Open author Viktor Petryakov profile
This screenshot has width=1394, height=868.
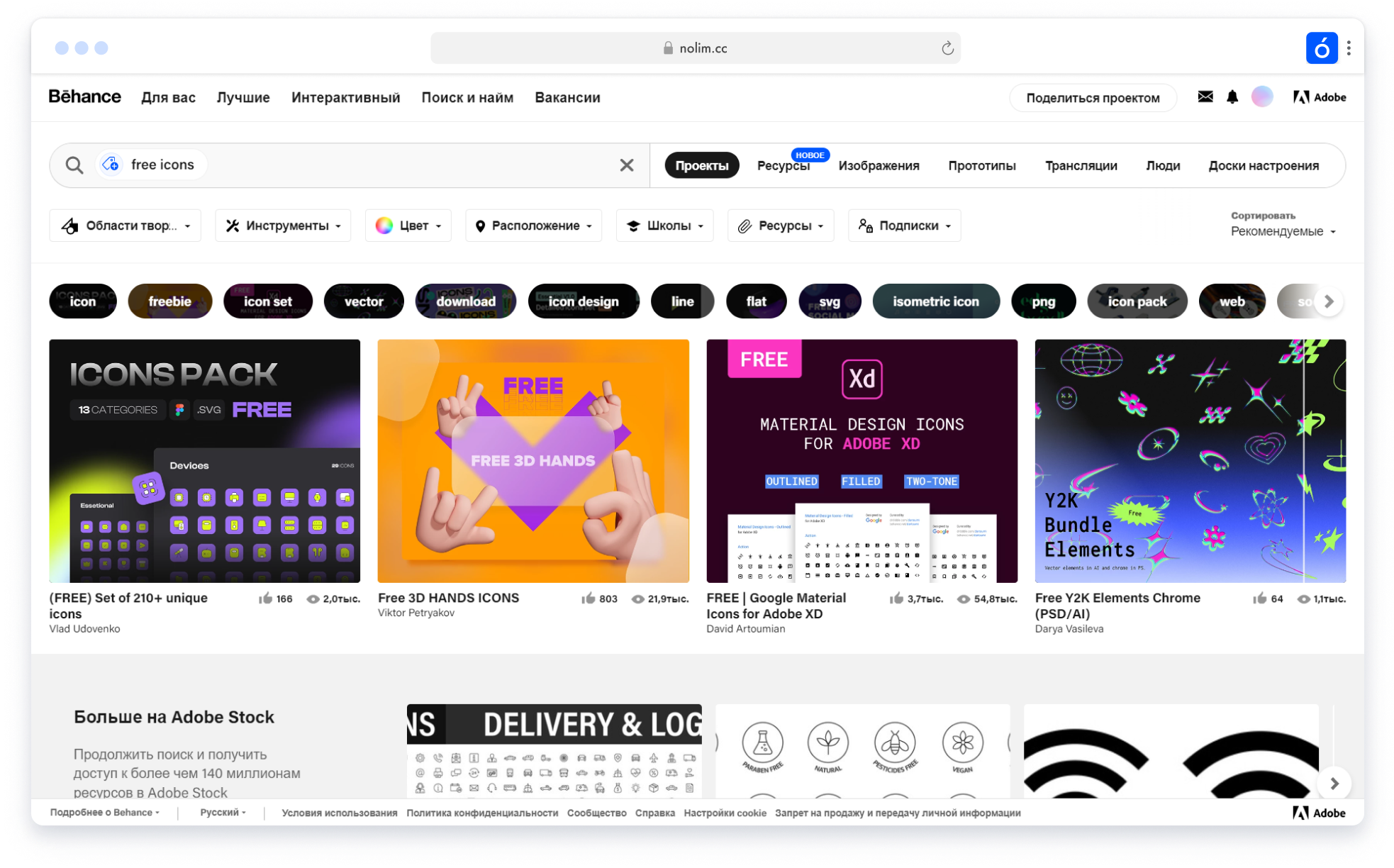click(416, 613)
